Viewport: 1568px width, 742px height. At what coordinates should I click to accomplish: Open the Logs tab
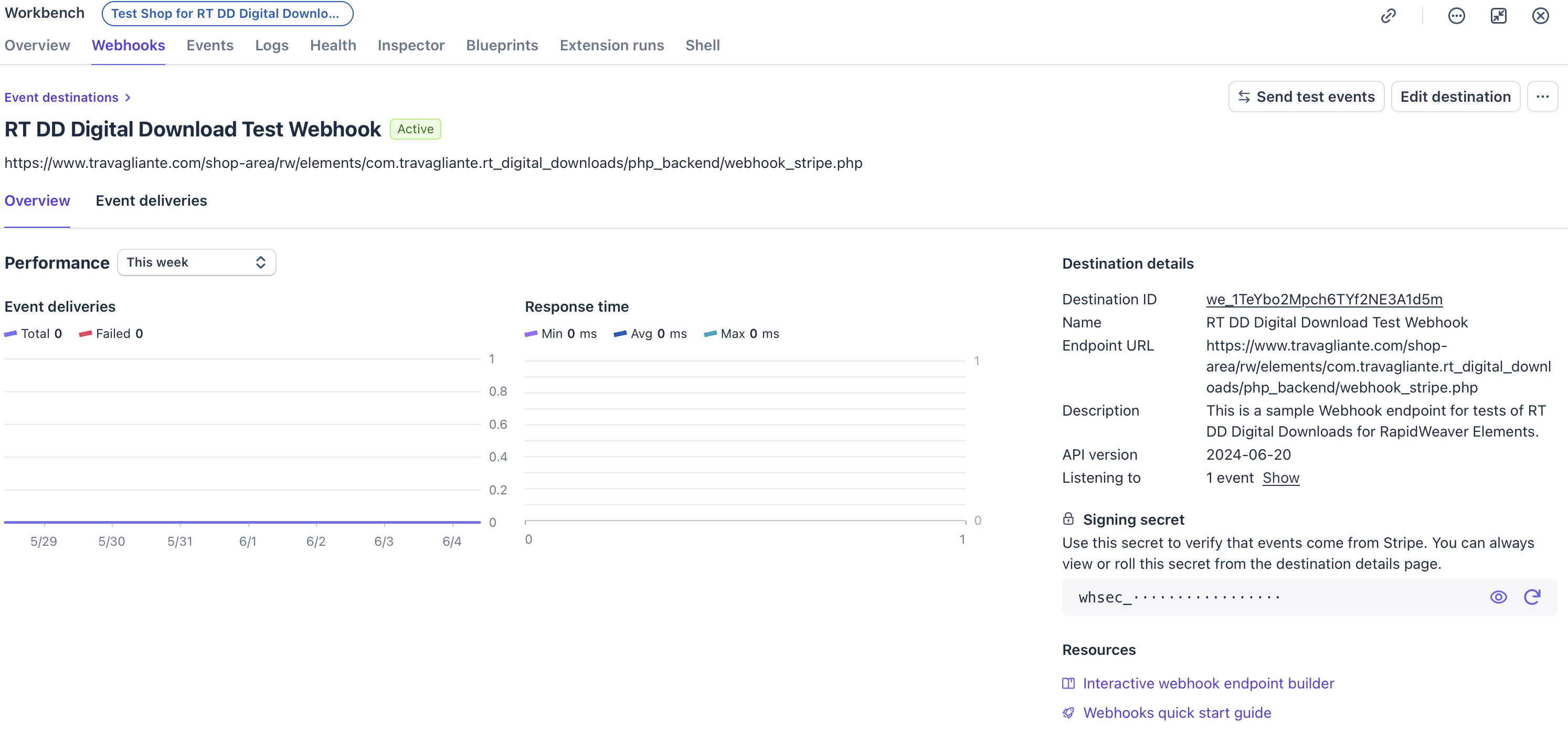click(x=271, y=46)
